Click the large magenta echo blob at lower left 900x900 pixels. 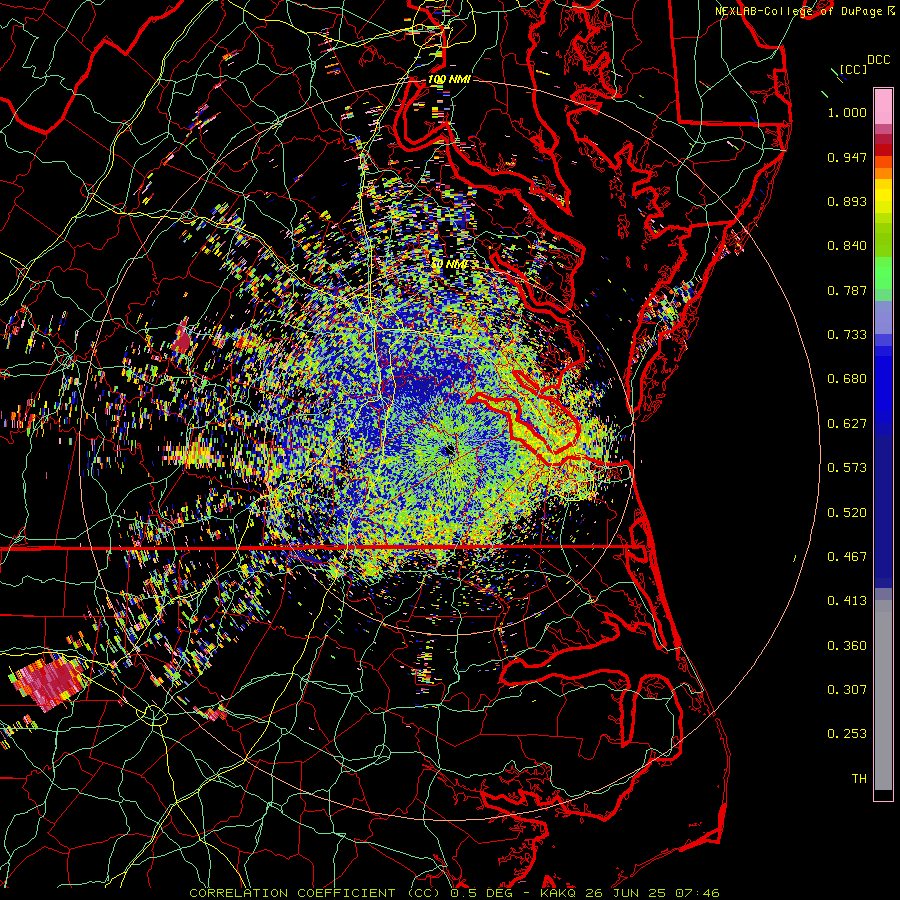tap(47, 681)
